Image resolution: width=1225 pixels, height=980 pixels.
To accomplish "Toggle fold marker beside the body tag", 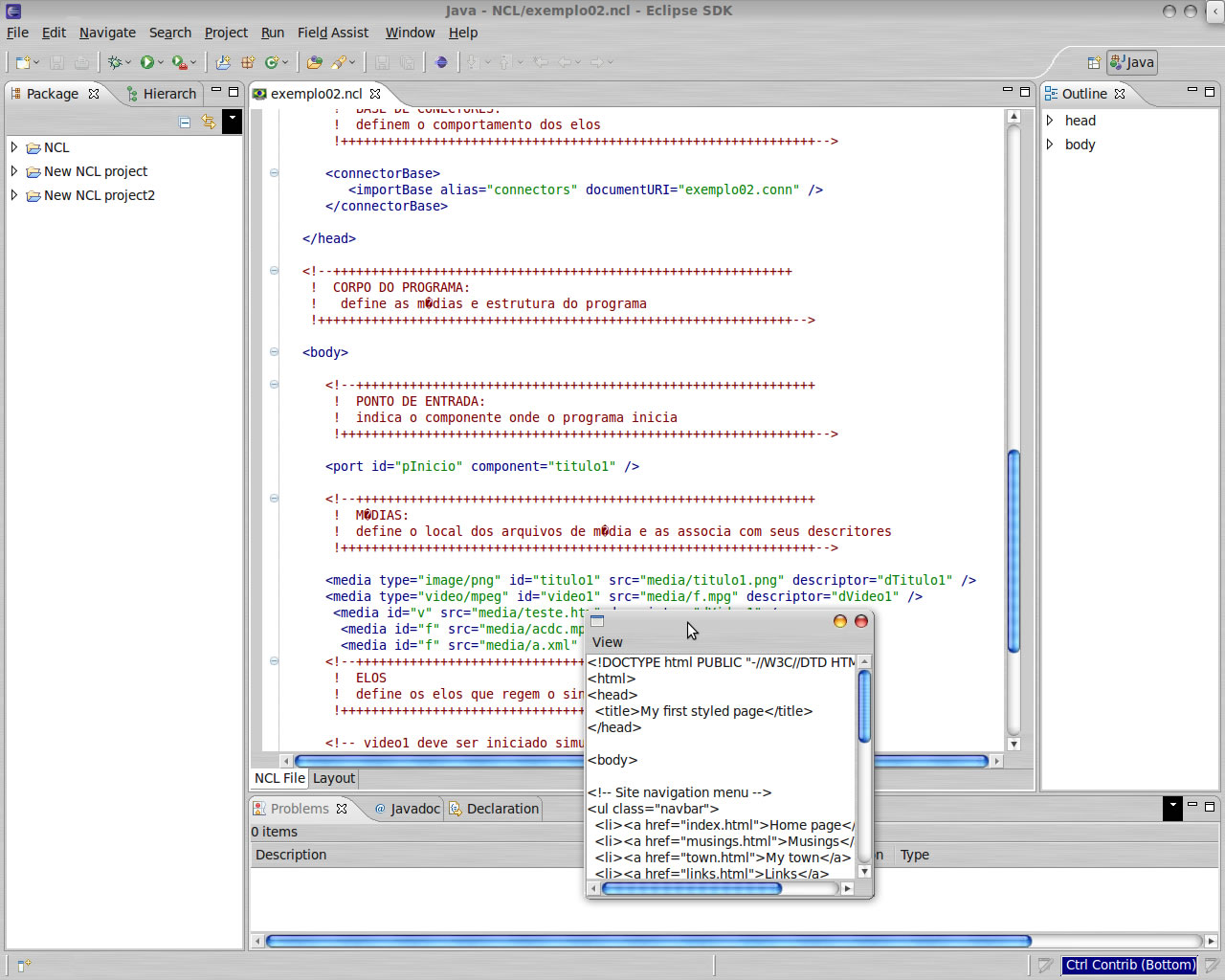I will point(274,352).
